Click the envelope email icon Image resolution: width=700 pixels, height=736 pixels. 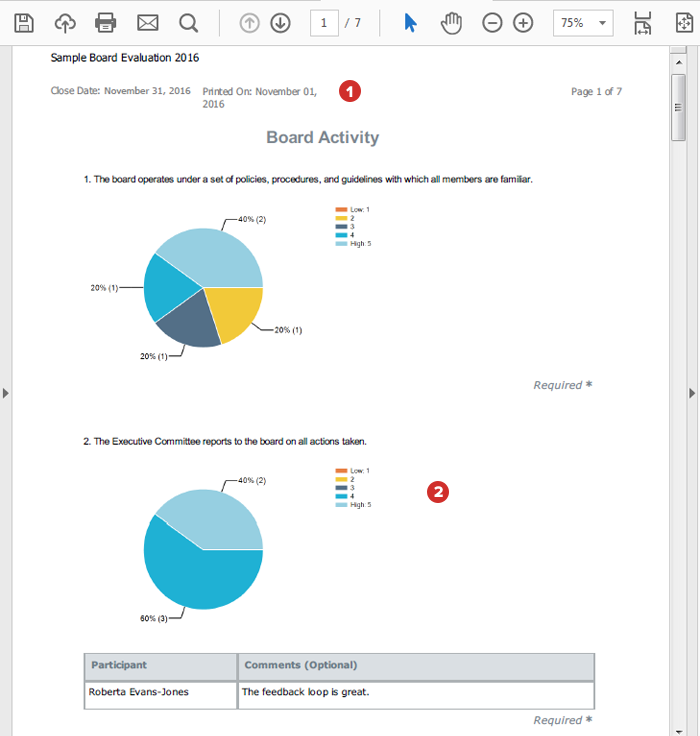point(147,22)
